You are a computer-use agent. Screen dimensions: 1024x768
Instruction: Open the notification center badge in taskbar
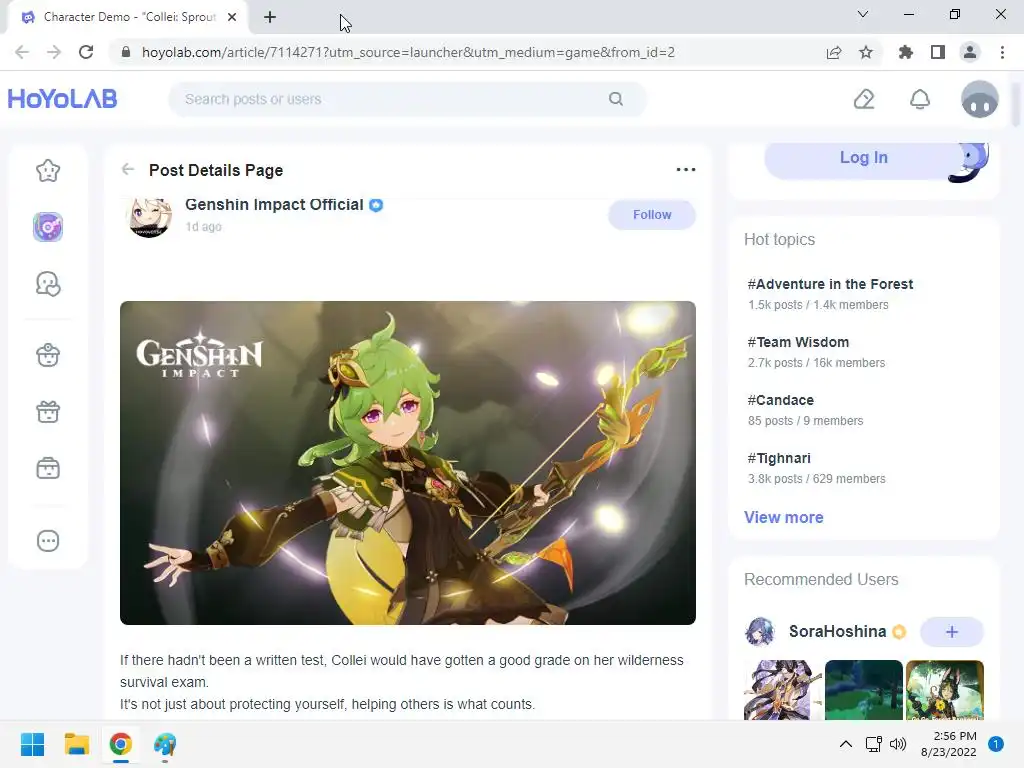click(996, 744)
